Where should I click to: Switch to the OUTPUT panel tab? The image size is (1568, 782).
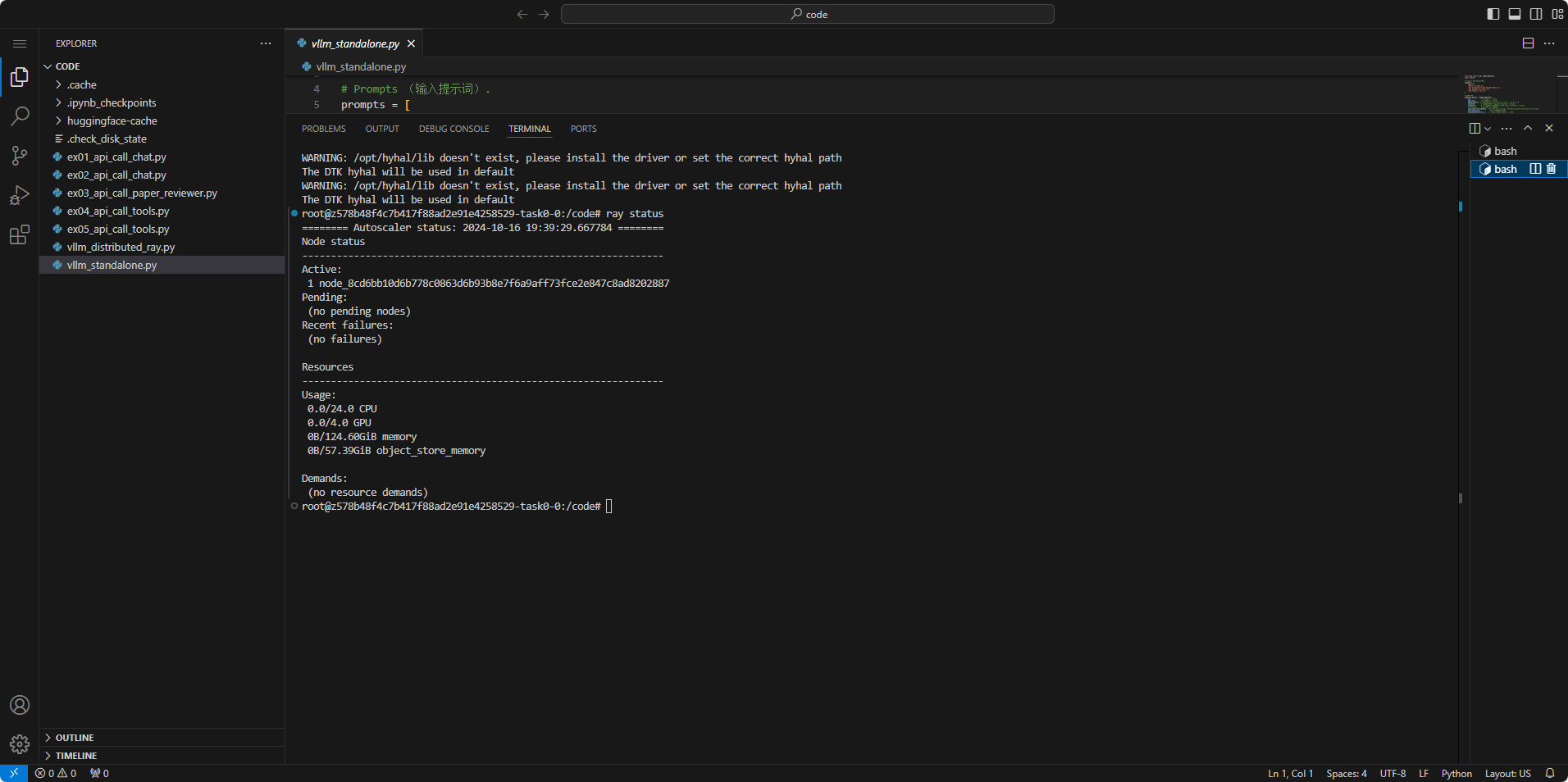coord(382,129)
